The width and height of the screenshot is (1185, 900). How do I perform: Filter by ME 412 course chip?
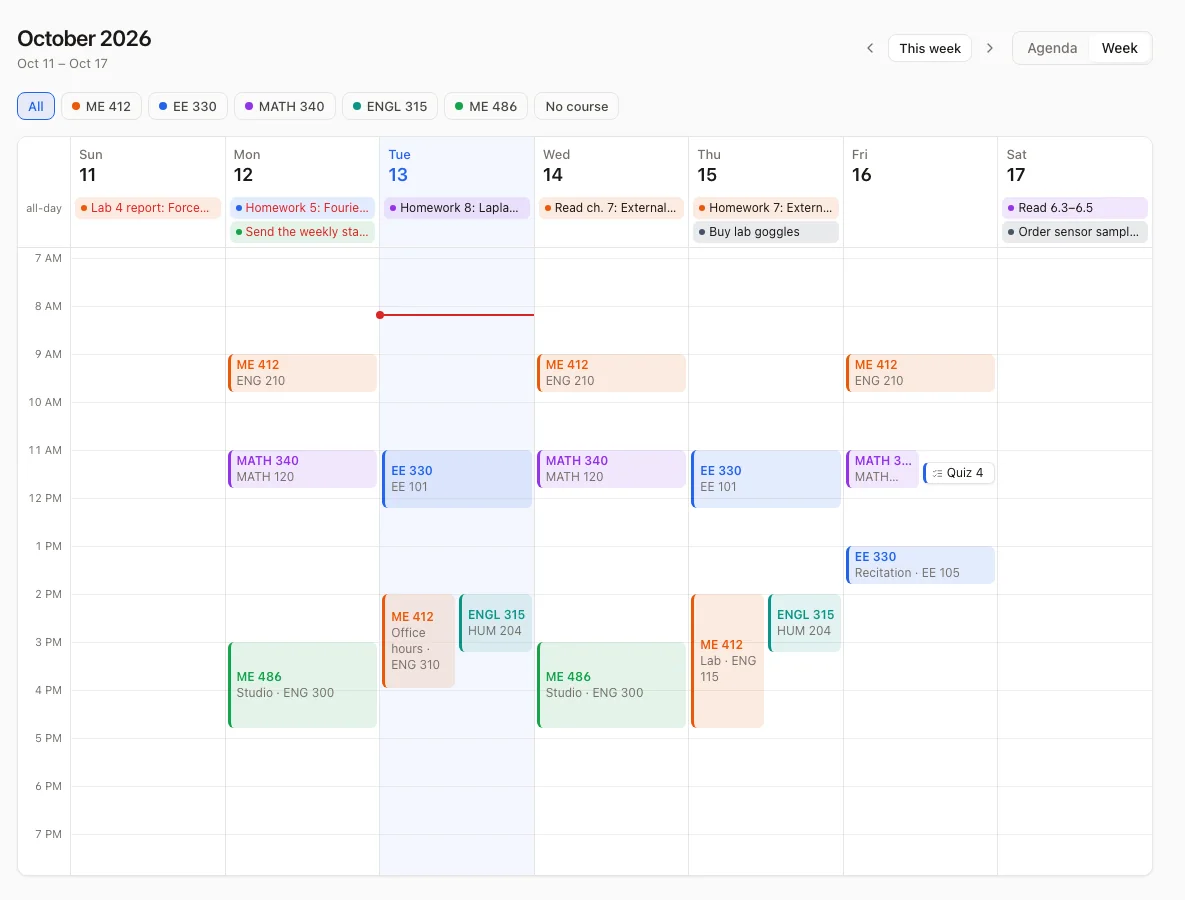coord(101,107)
